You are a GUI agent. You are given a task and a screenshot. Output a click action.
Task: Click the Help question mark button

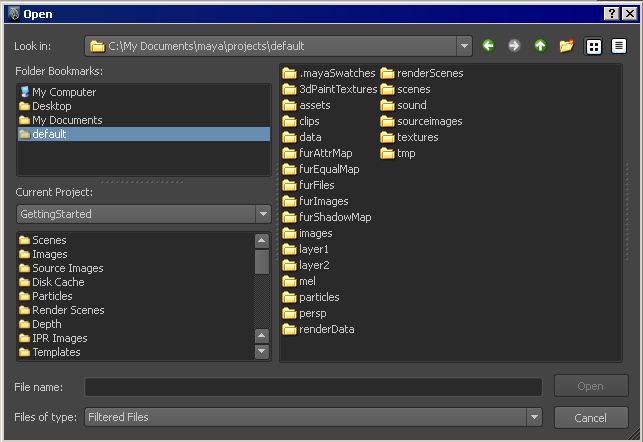611,14
